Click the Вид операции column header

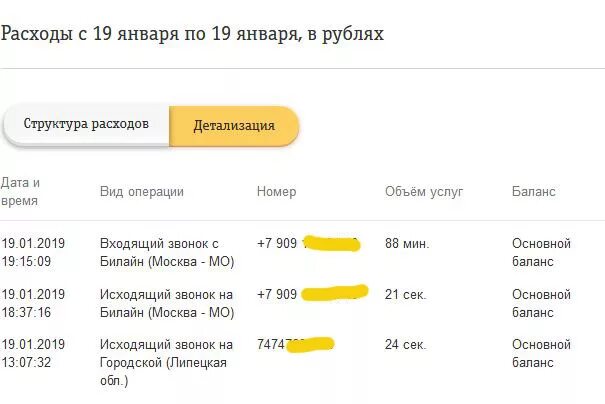pos(142,191)
